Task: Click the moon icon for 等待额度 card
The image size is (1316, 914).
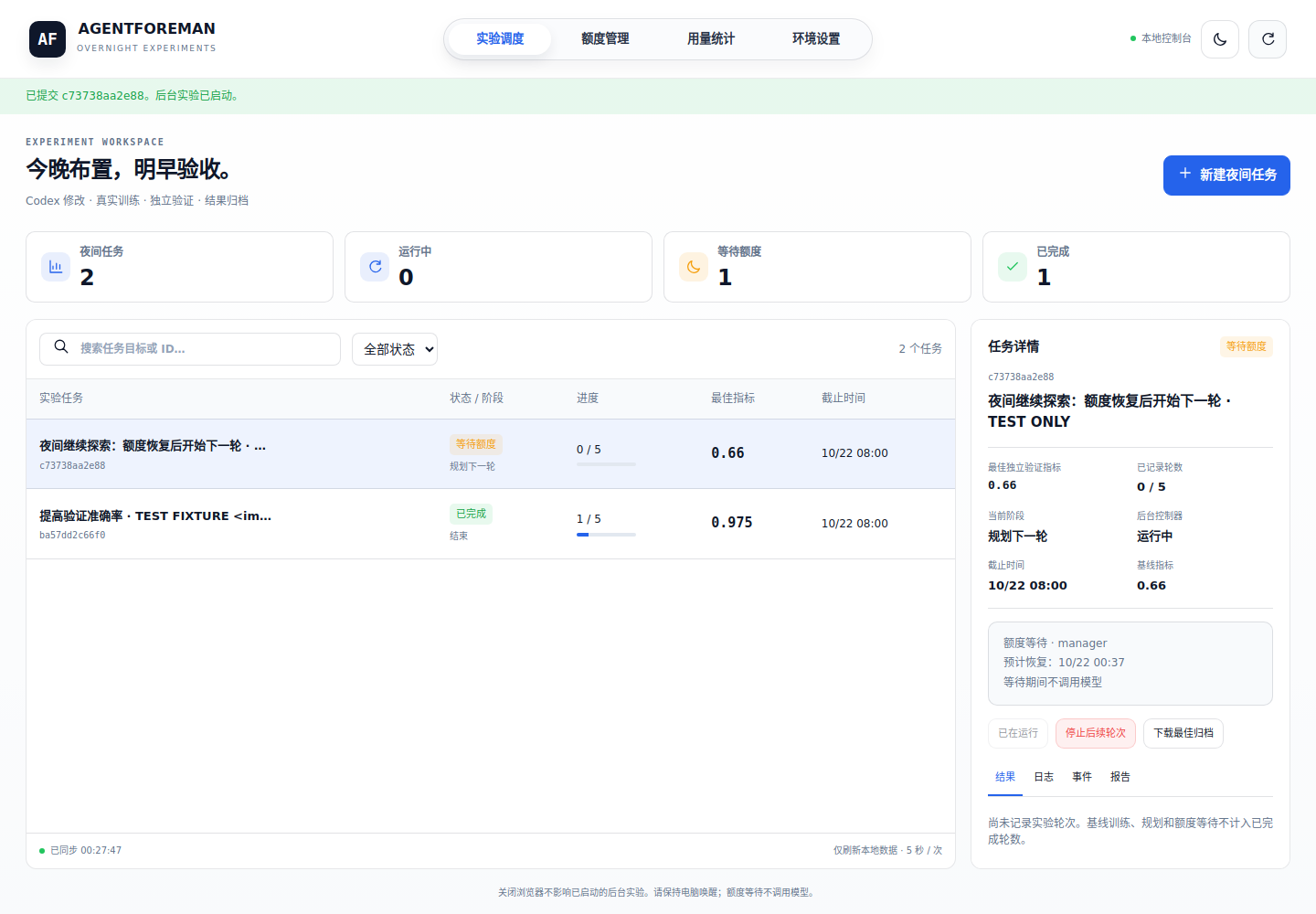Action: tap(694, 267)
